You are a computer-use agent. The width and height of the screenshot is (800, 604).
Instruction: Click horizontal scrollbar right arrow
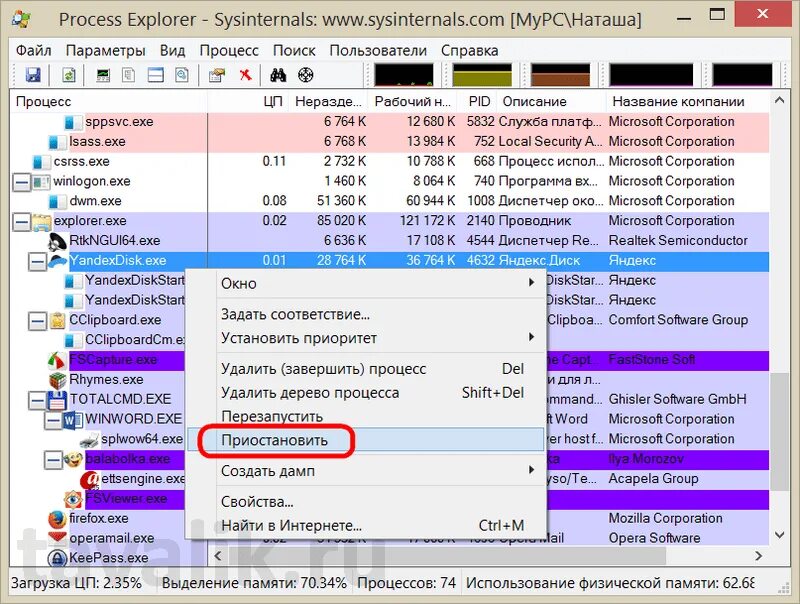click(759, 556)
